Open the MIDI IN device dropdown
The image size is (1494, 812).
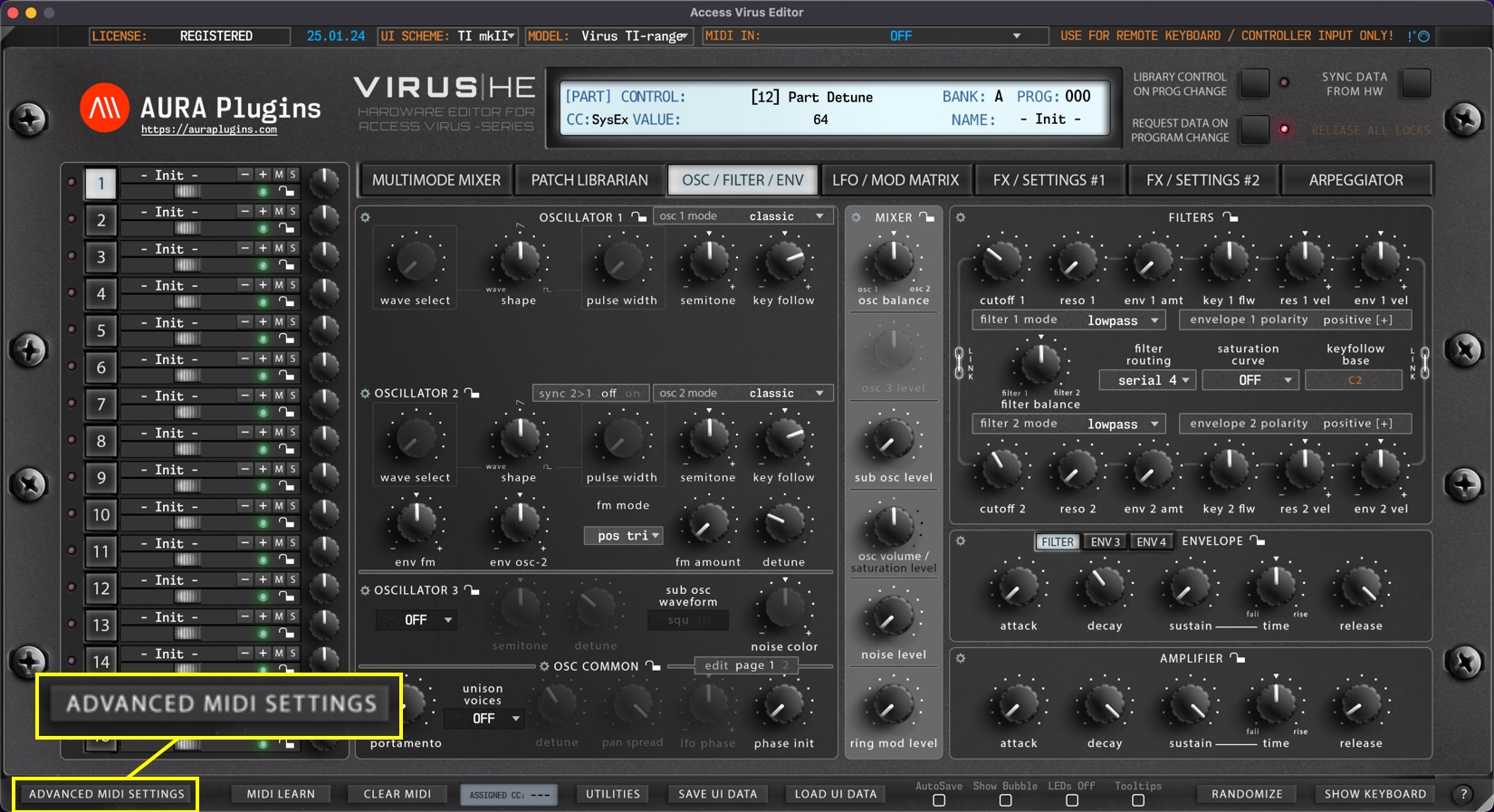(1016, 36)
